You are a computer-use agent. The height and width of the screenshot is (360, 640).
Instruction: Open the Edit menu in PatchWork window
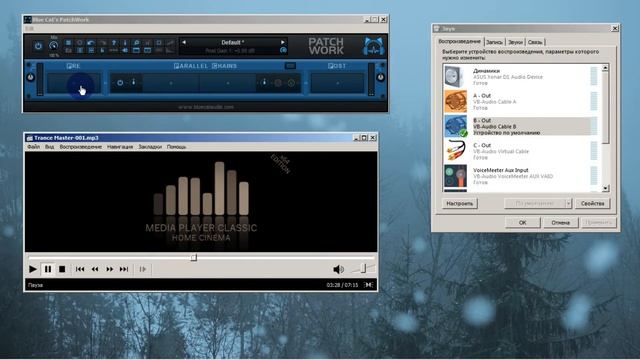(x=29, y=29)
